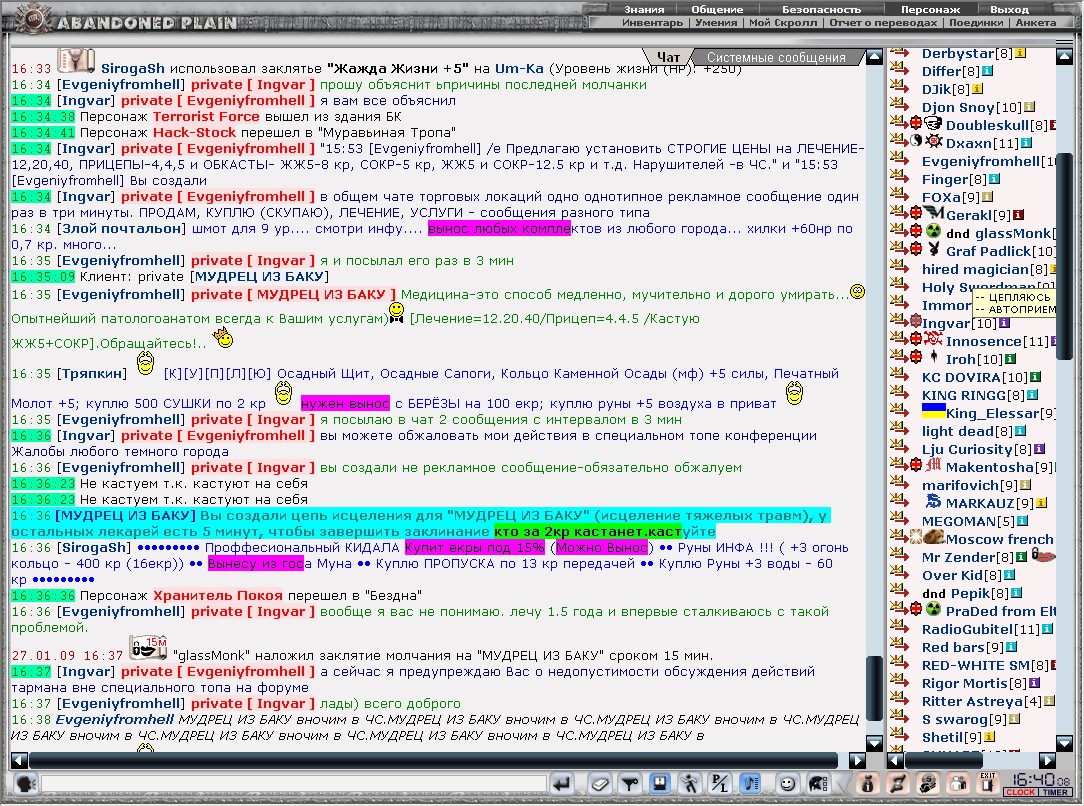Viewport: 1084px width, 806px height.
Task: Switch to the Системные сообщения tab
Action: (x=776, y=57)
